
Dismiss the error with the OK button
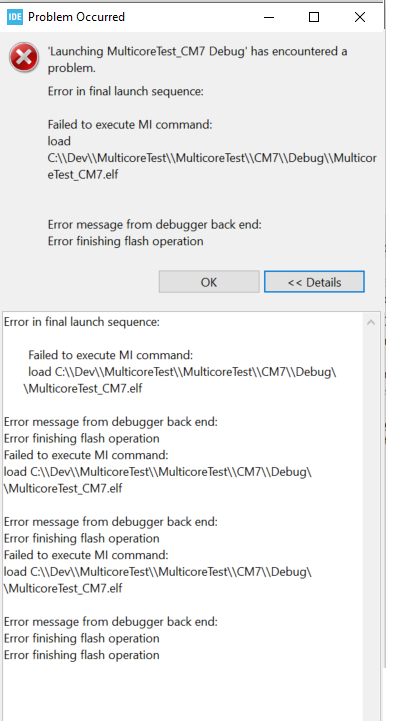pyautogui.click(x=209, y=282)
